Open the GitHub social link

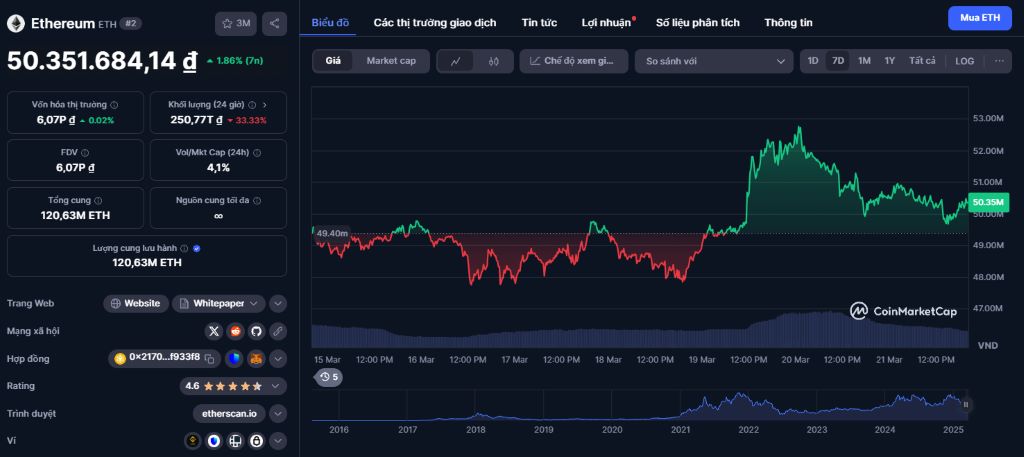coord(256,331)
